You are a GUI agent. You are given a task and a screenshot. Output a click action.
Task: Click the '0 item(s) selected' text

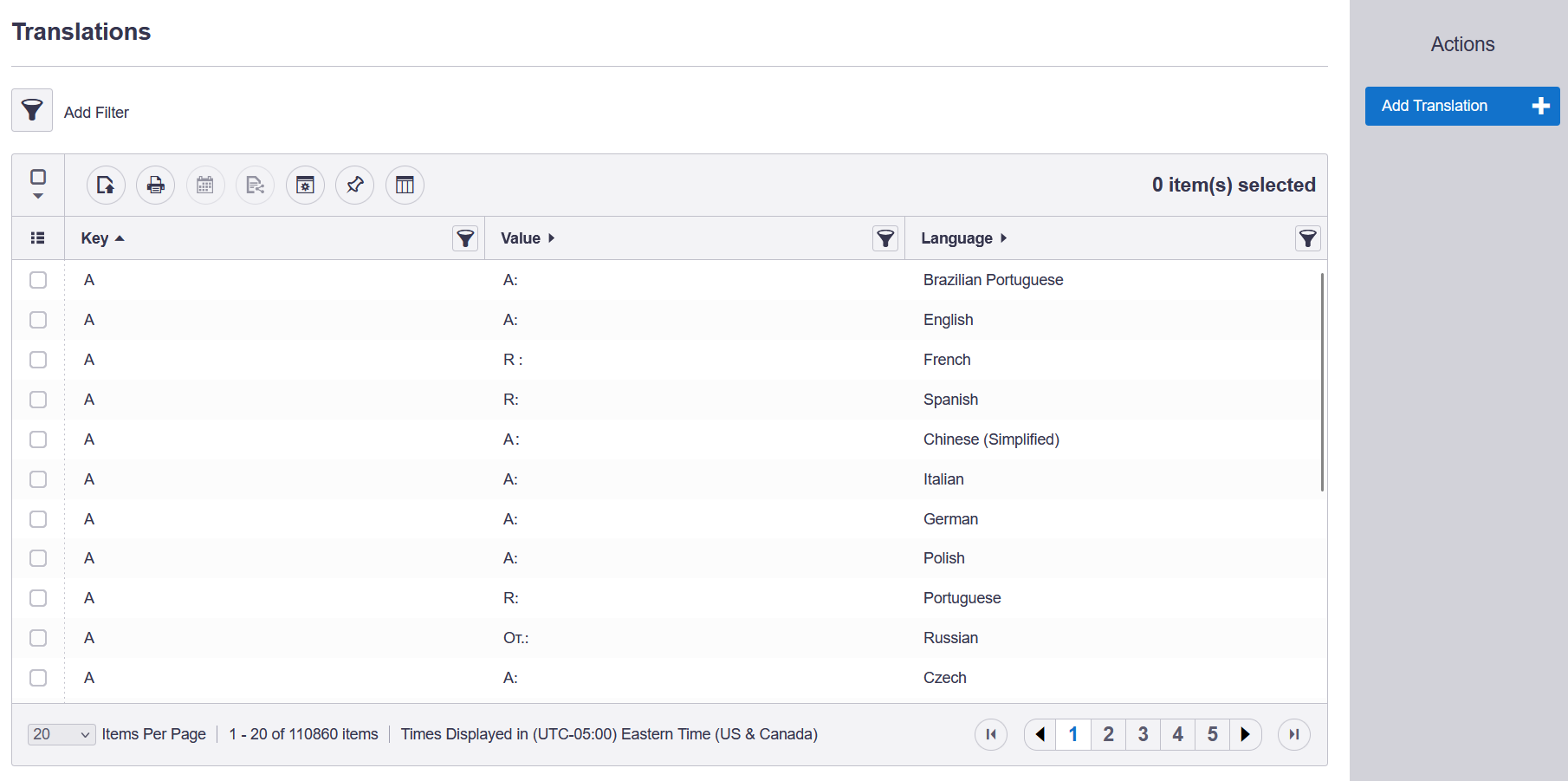click(1234, 185)
